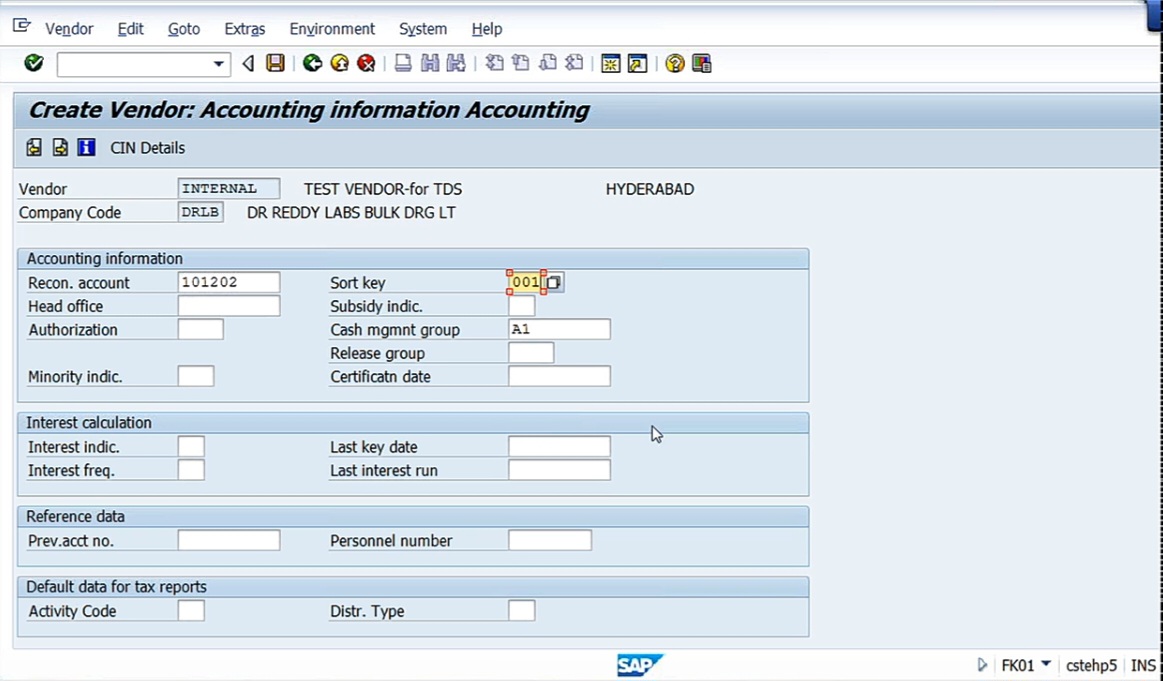This screenshot has width=1163, height=681.
Task: Open the Vendor menu
Action: coord(69,29)
